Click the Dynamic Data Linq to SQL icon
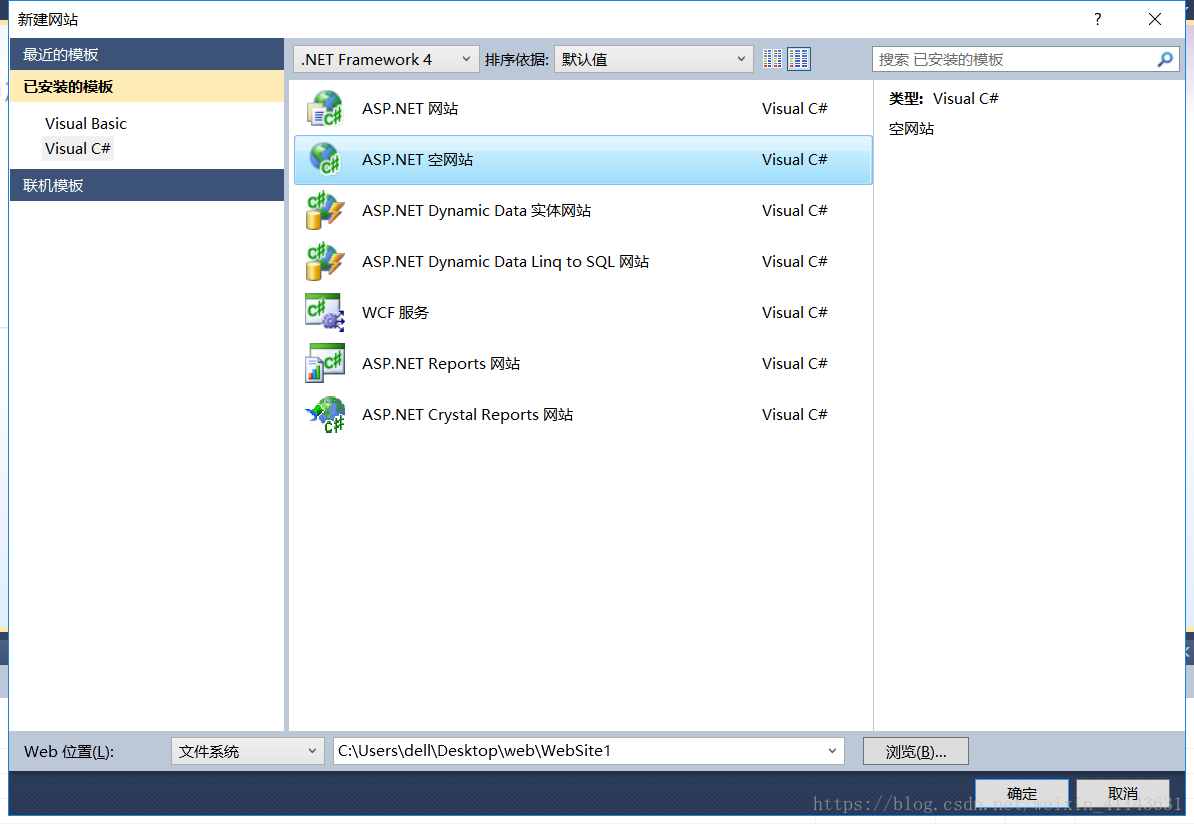The width and height of the screenshot is (1194, 824). click(x=325, y=261)
